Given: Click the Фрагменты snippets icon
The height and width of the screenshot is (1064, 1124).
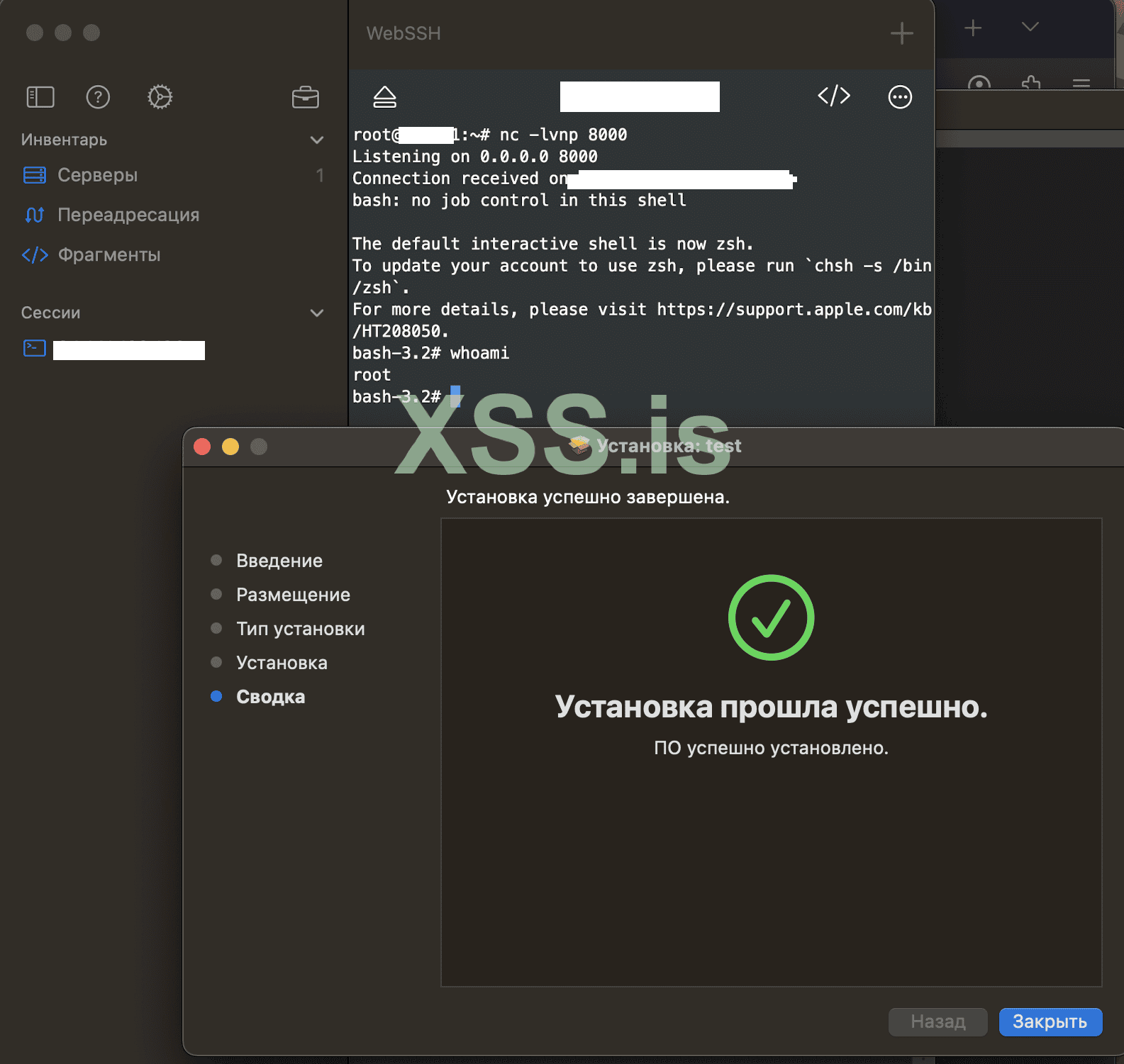Looking at the screenshot, I should tap(35, 254).
